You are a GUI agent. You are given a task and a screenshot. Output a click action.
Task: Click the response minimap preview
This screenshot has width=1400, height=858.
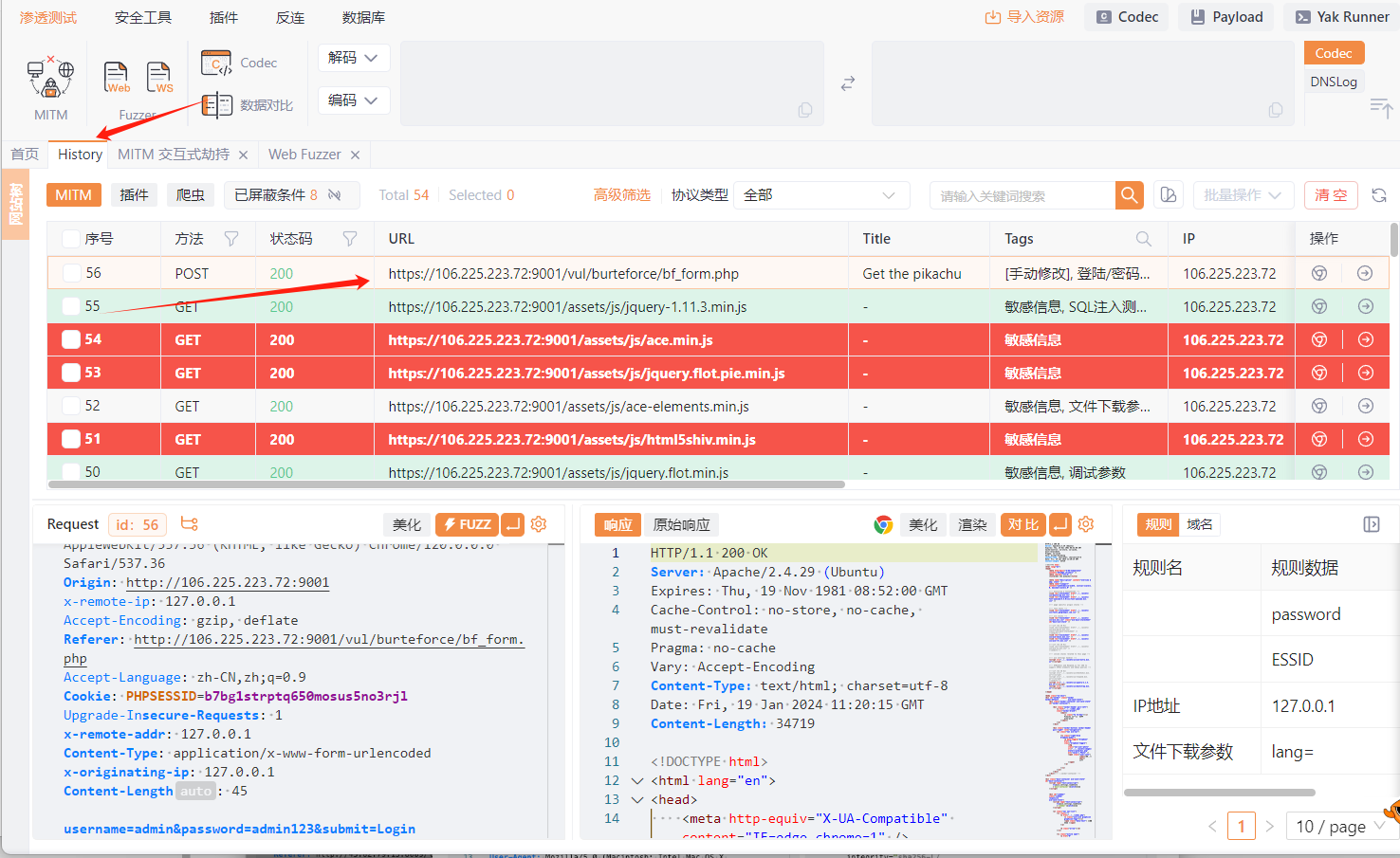coord(1069,690)
